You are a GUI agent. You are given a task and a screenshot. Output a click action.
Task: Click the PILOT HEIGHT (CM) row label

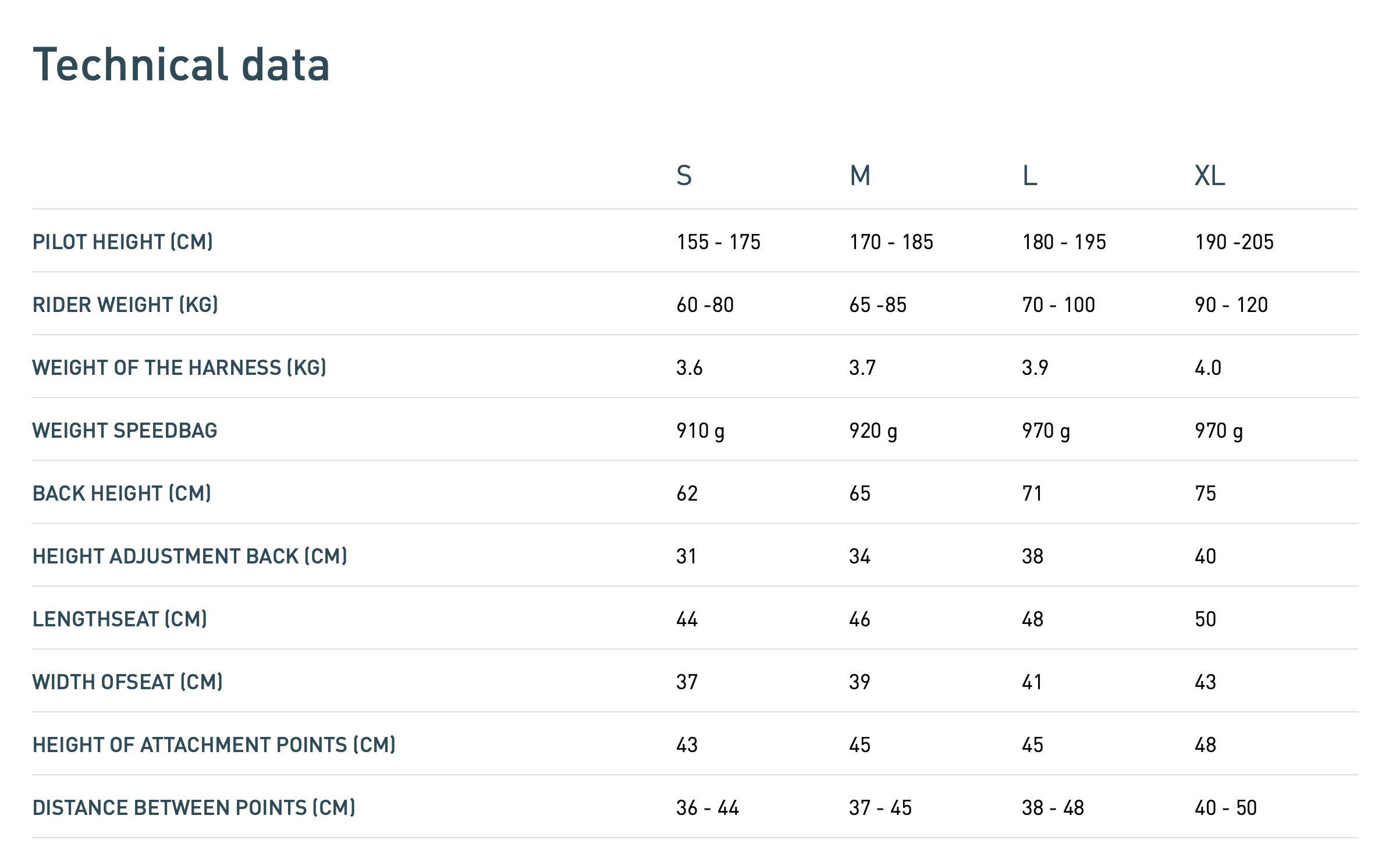[x=123, y=242]
